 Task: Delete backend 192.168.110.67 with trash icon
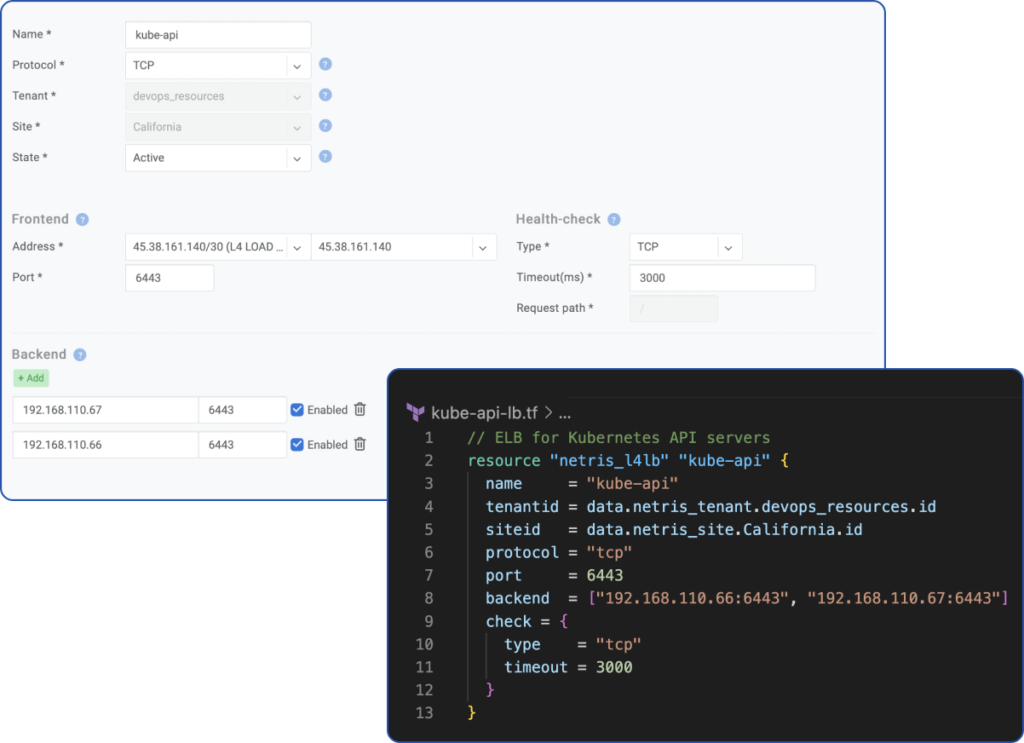tap(360, 409)
